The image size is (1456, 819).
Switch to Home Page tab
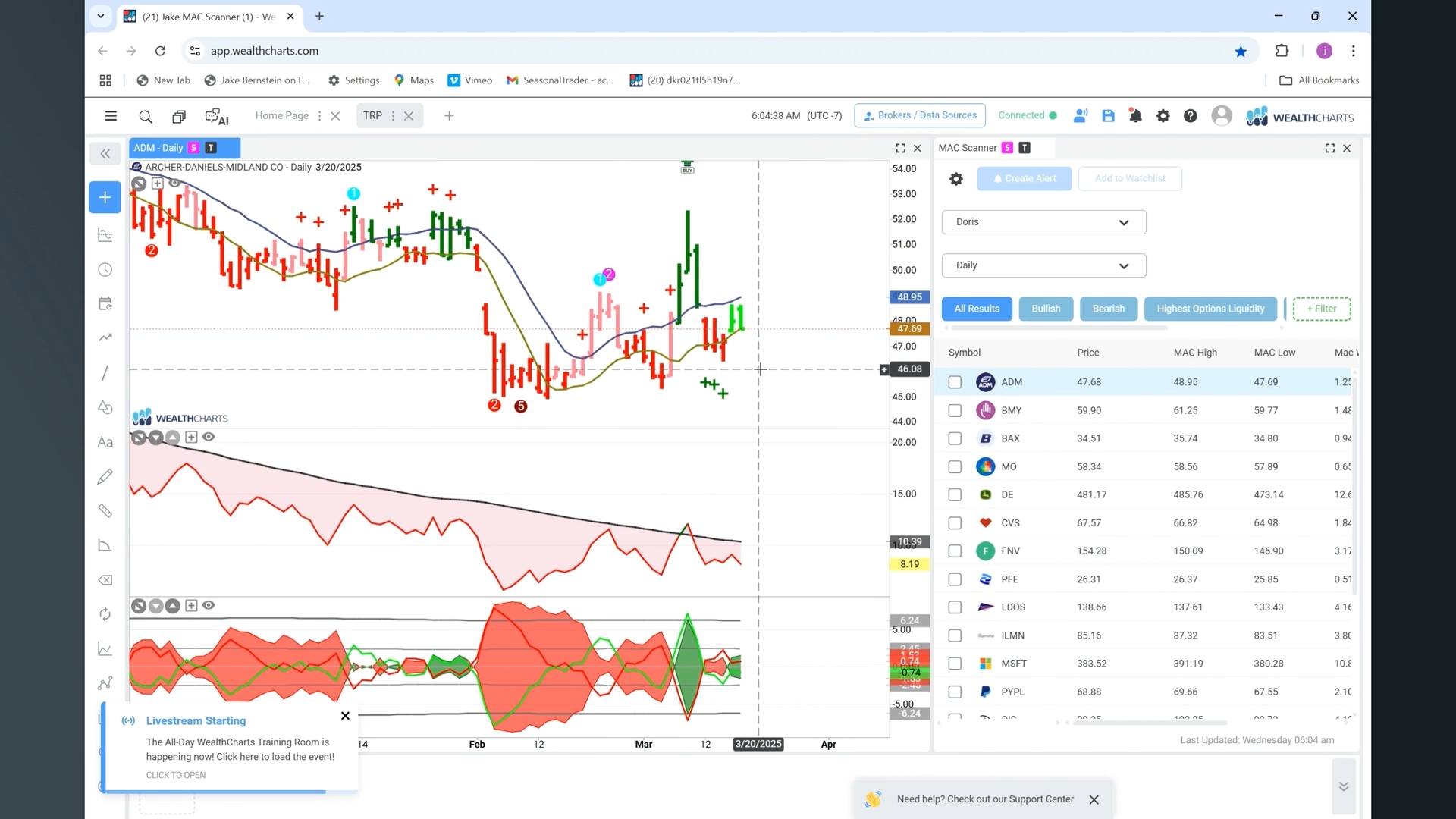(x=282, y=115)
